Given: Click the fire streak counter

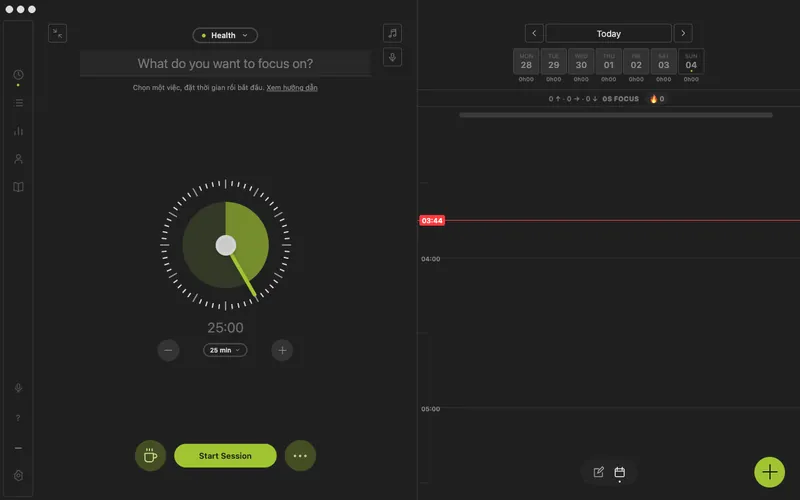Looking at the screenshot, I should 657,99.
